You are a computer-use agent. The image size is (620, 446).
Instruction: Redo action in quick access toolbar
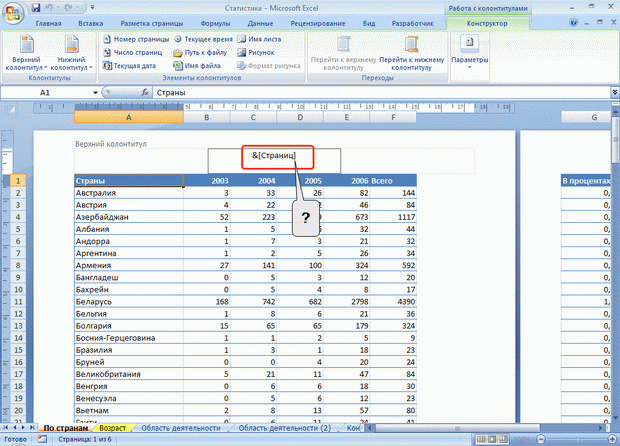[x=68, y=8]
